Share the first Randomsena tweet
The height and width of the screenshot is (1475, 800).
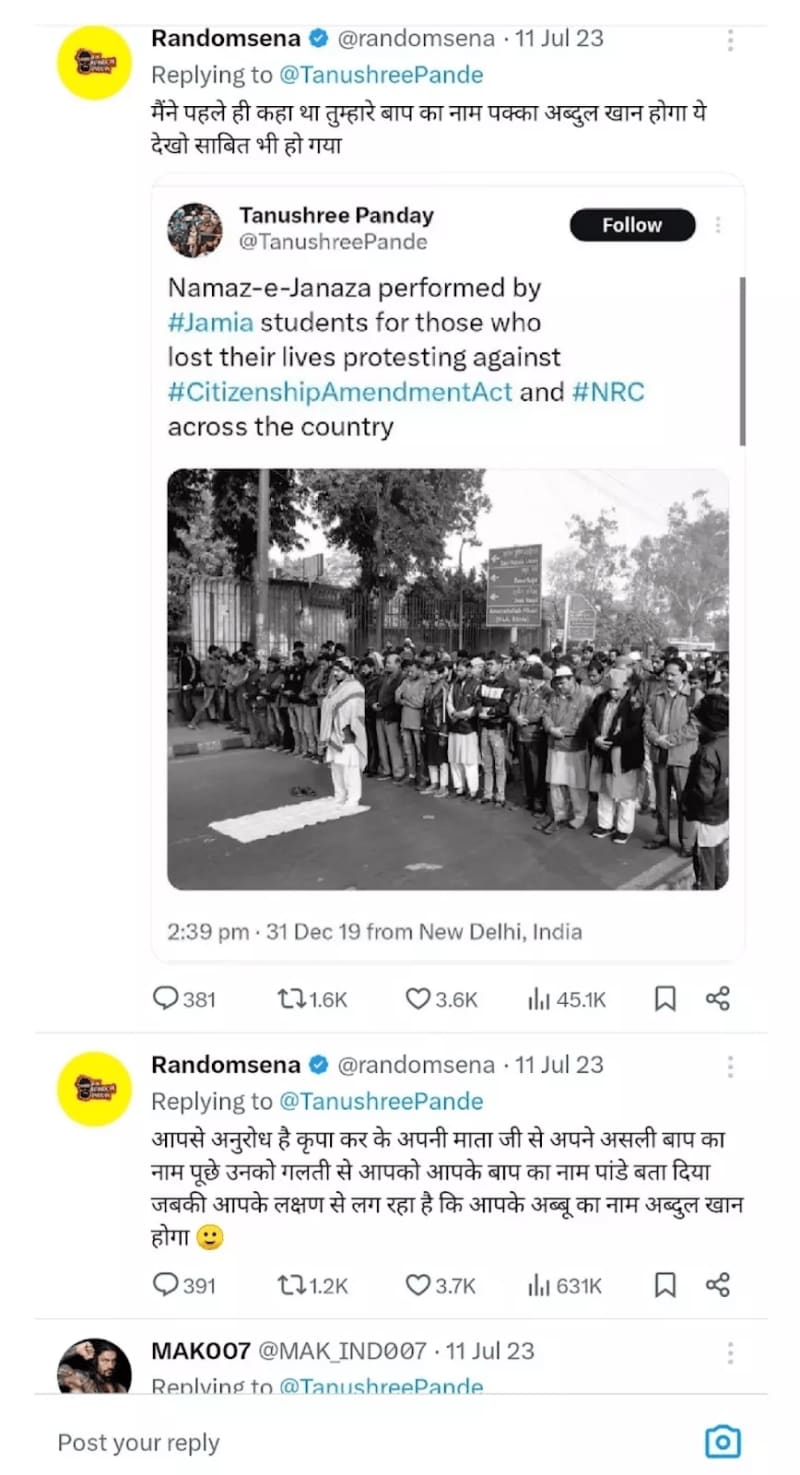pos(718,998)
